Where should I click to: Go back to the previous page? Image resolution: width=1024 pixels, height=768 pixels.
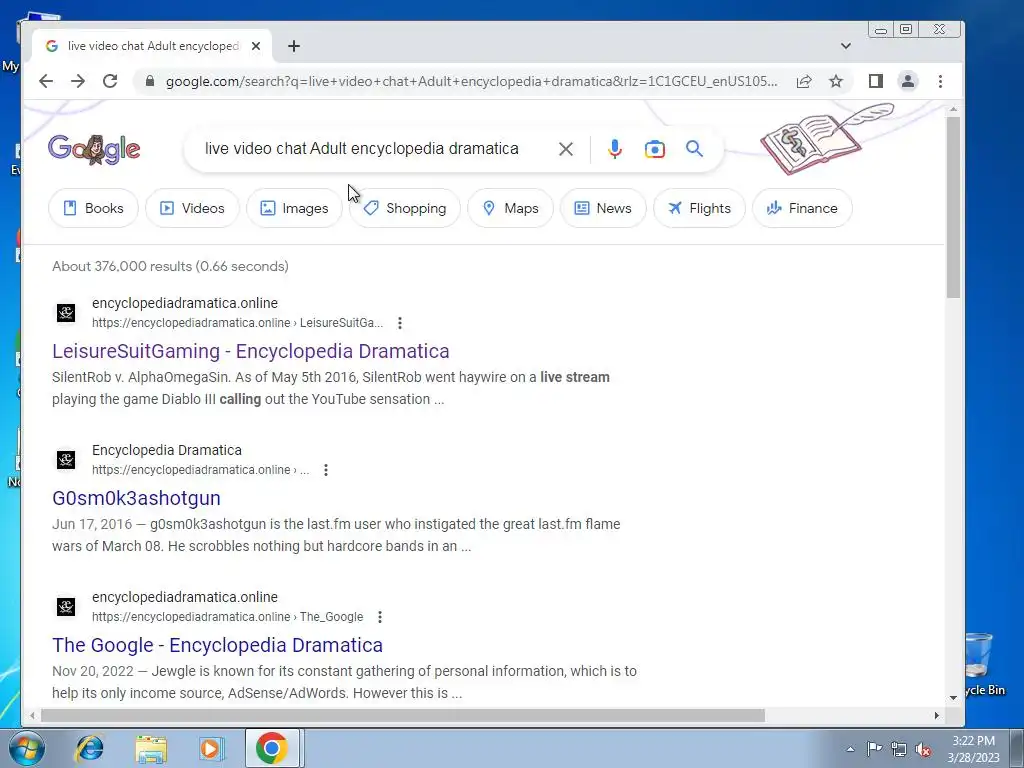[x=46, y=81]
